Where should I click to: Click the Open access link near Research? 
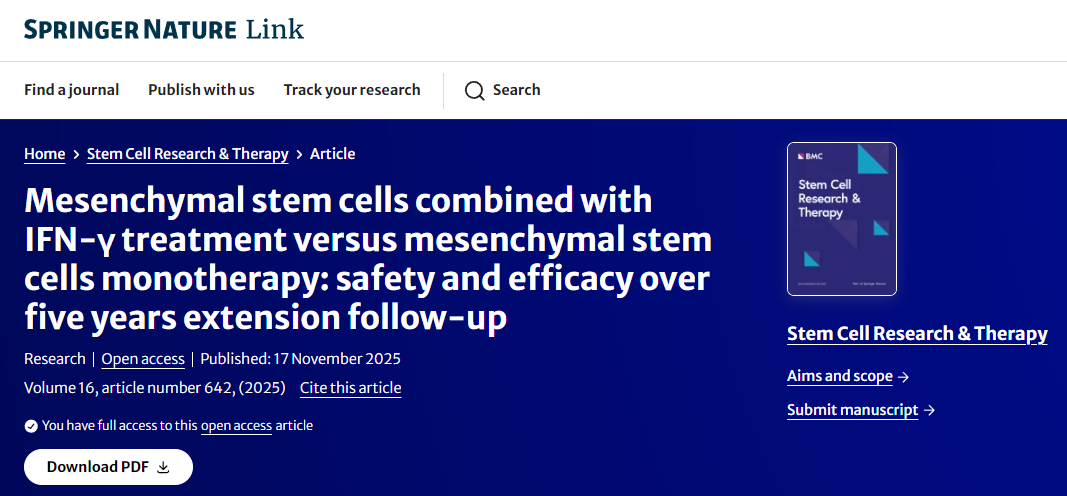click(x=143, y=359)
